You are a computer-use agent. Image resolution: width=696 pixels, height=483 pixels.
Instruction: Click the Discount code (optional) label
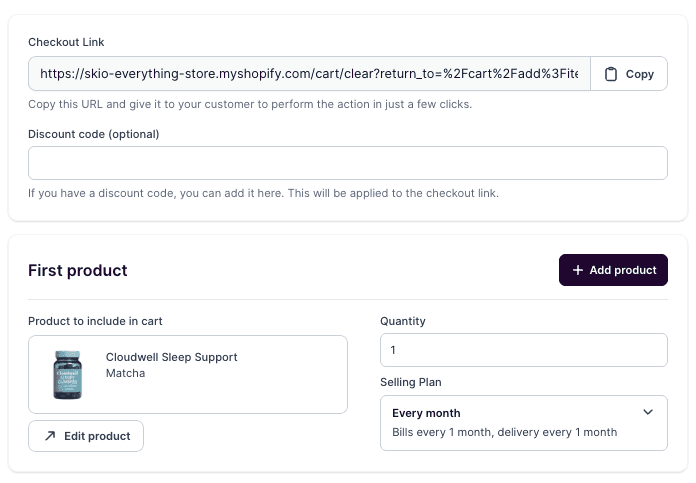click(x=94, y=133)
